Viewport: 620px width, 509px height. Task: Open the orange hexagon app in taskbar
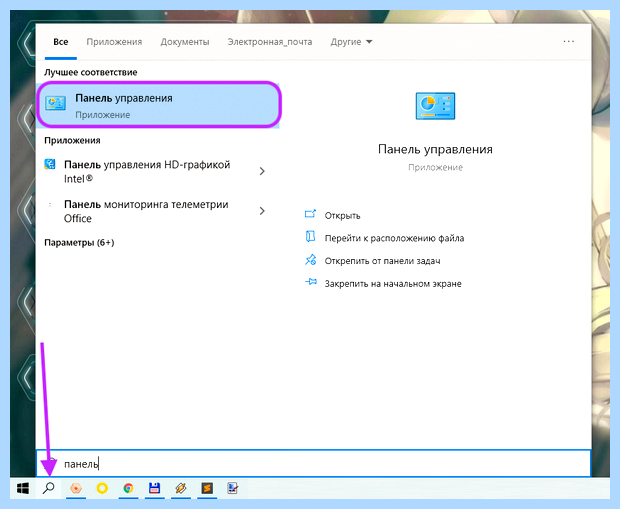point(76,488)
